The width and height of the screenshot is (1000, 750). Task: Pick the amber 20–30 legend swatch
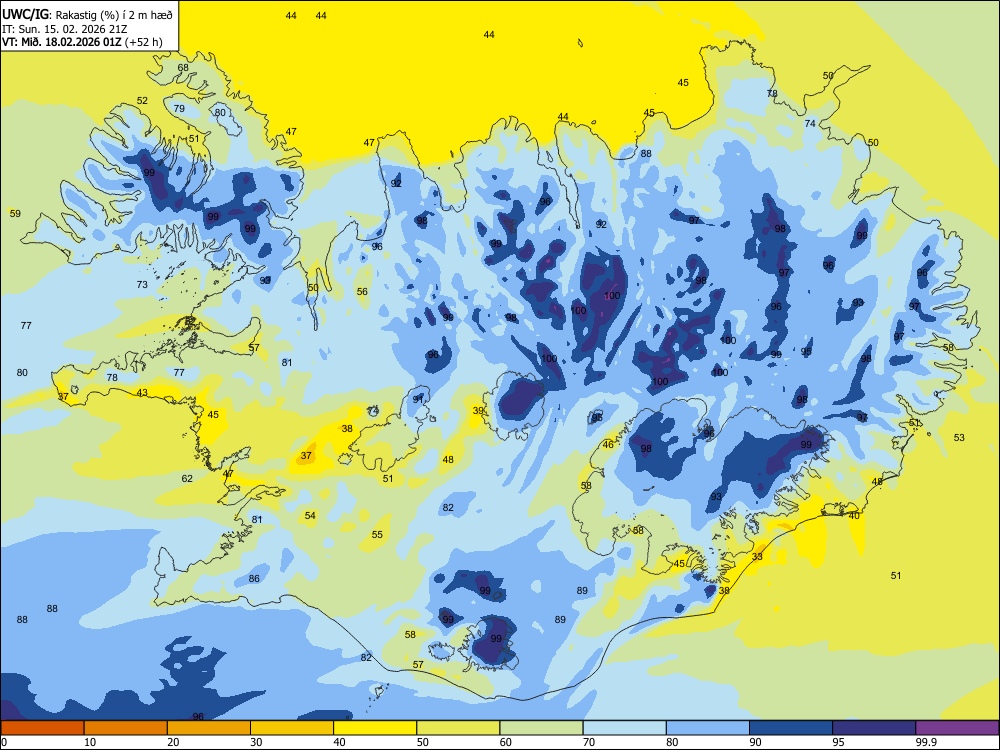[x=209, y=728]
